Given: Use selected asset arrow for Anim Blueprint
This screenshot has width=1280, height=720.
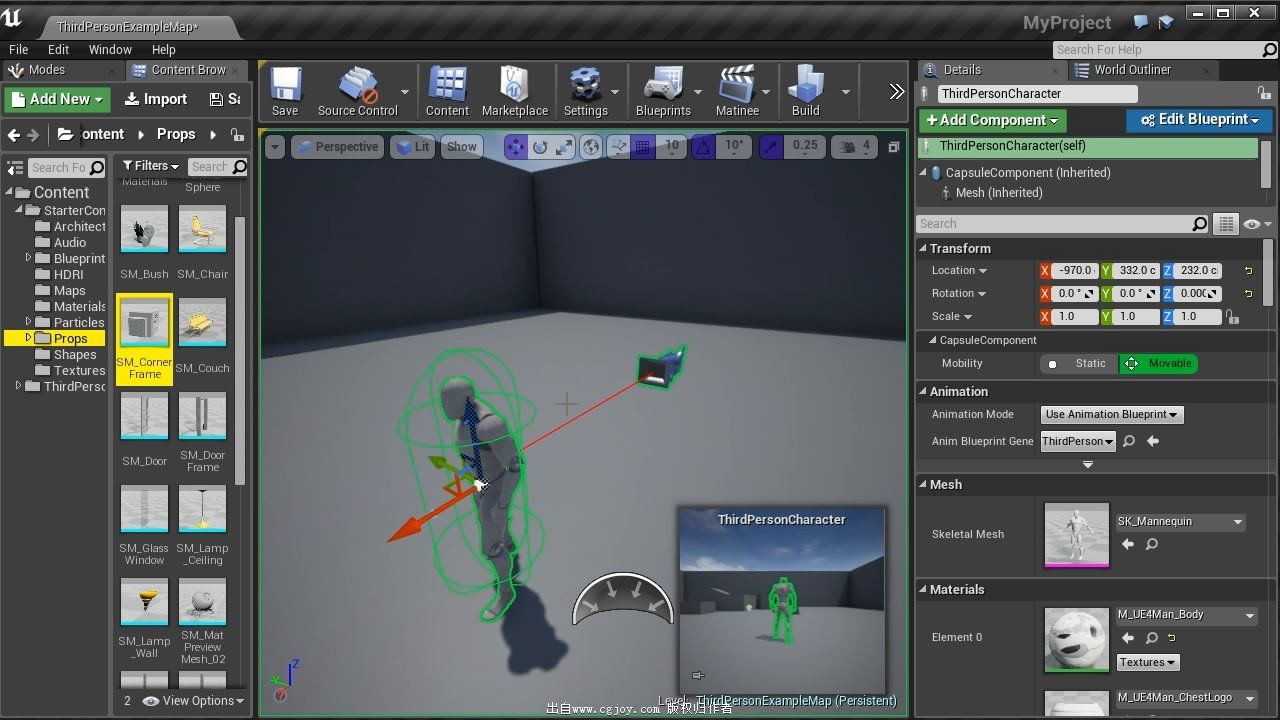Looking at the screenshot, I should pos(1153,441).
